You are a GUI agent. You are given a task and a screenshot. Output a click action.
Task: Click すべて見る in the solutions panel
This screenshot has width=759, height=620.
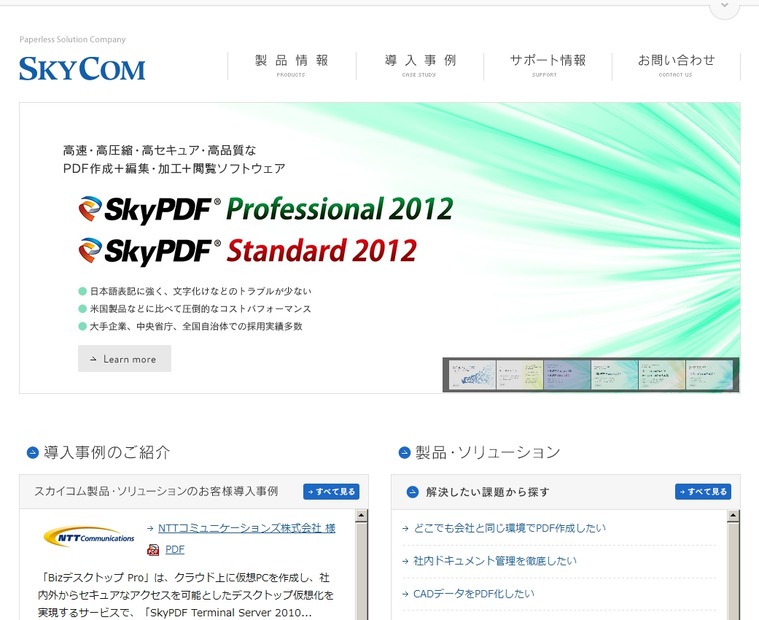click(x=703, y=491)
